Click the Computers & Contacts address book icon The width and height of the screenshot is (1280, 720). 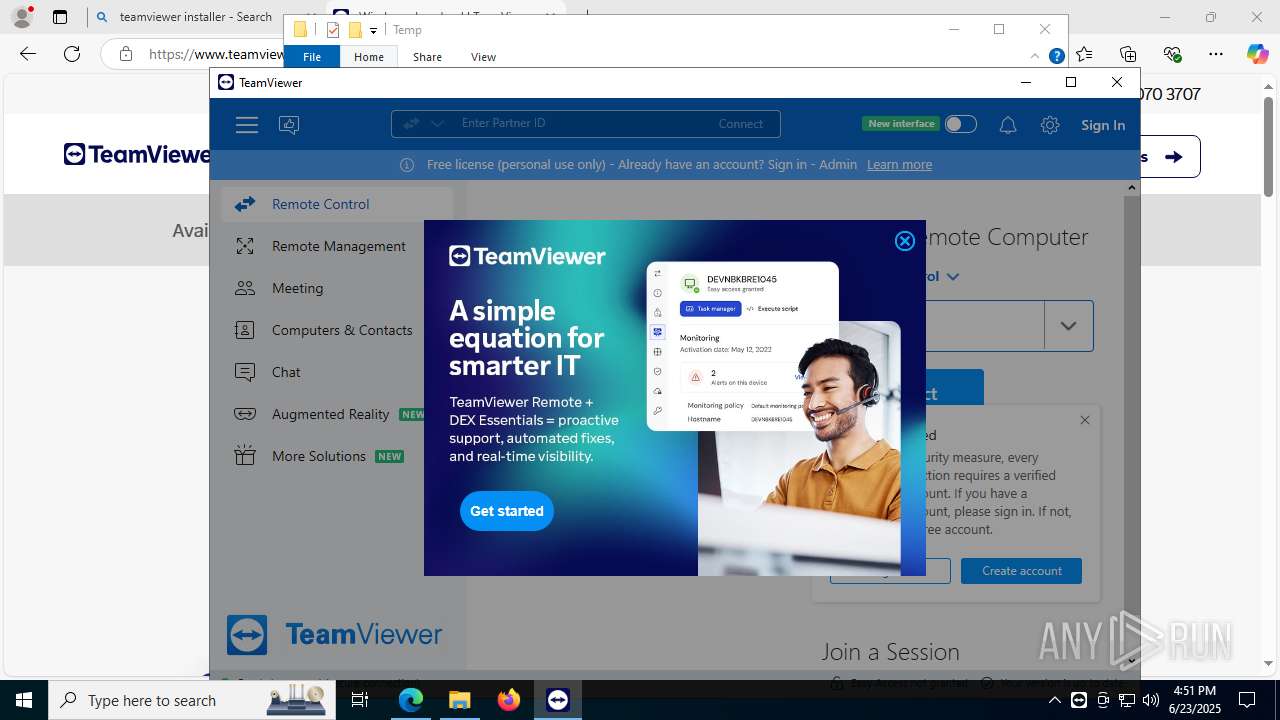(245, 330)
